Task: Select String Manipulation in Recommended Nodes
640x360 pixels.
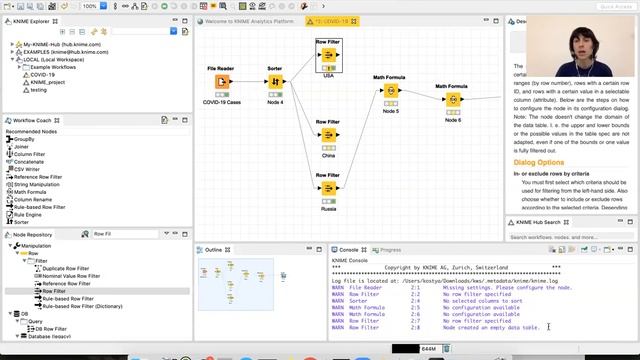Action: coord(37,184)
